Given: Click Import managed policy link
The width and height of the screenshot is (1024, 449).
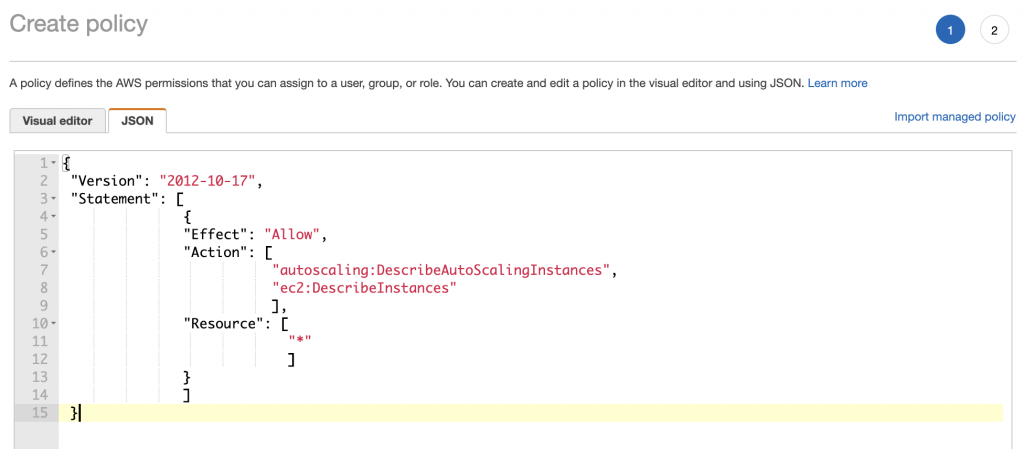Looking at the screenshot, I should point(955,117).
